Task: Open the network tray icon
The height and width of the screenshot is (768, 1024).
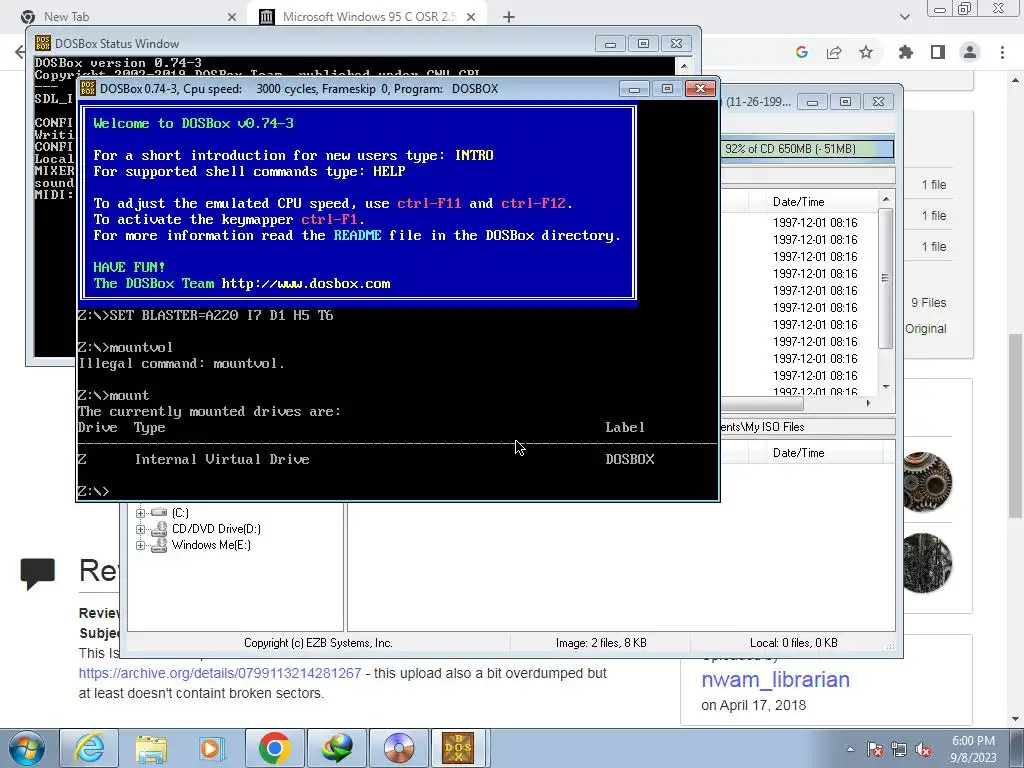Action: (x=899, y=749)
